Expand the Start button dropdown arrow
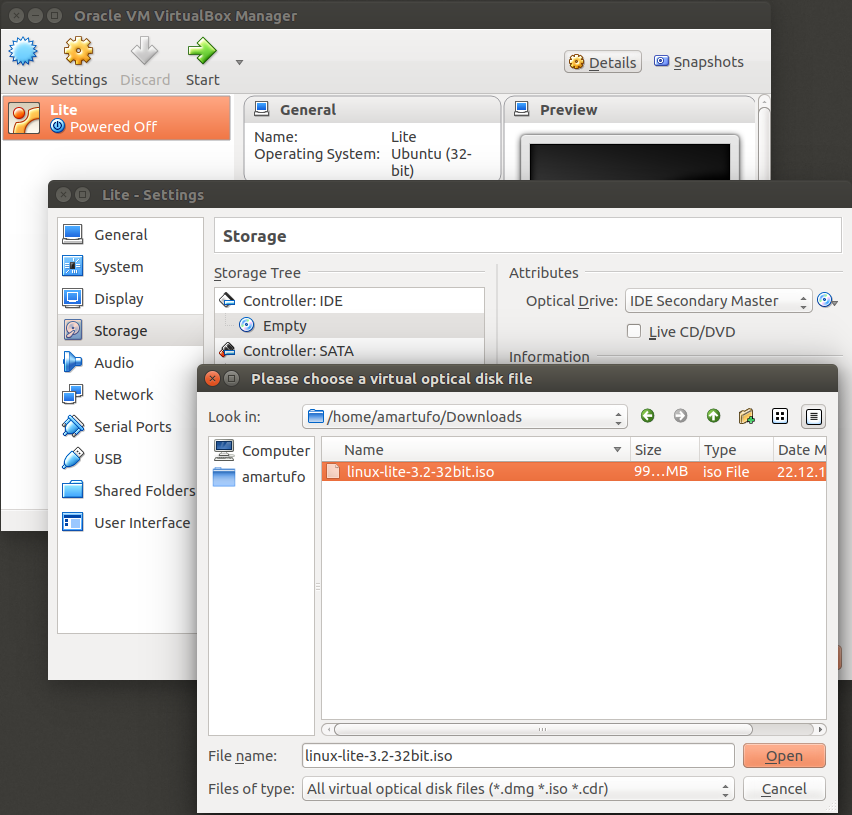 click(x=239, y=62)
